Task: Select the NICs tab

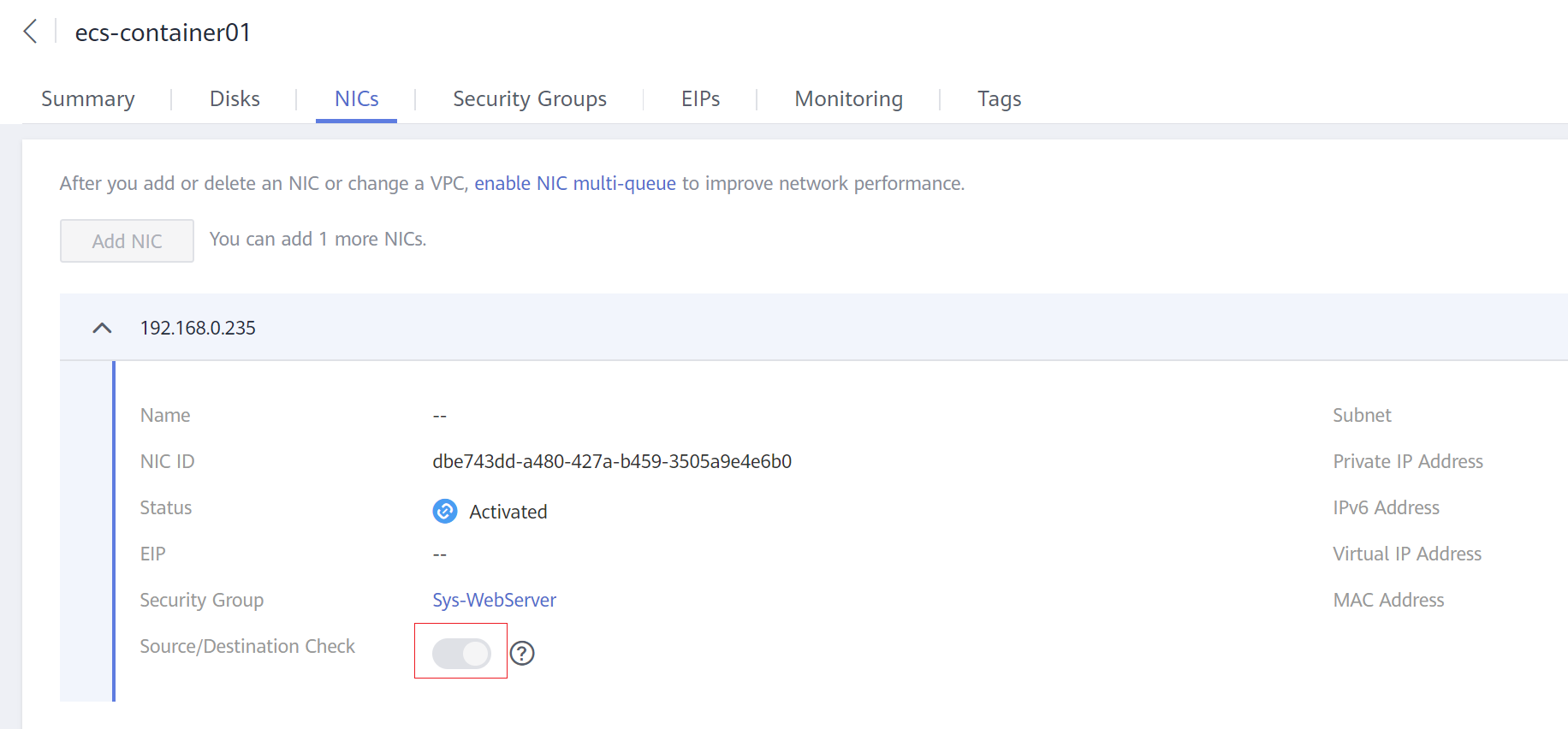Action: (356, 99)
